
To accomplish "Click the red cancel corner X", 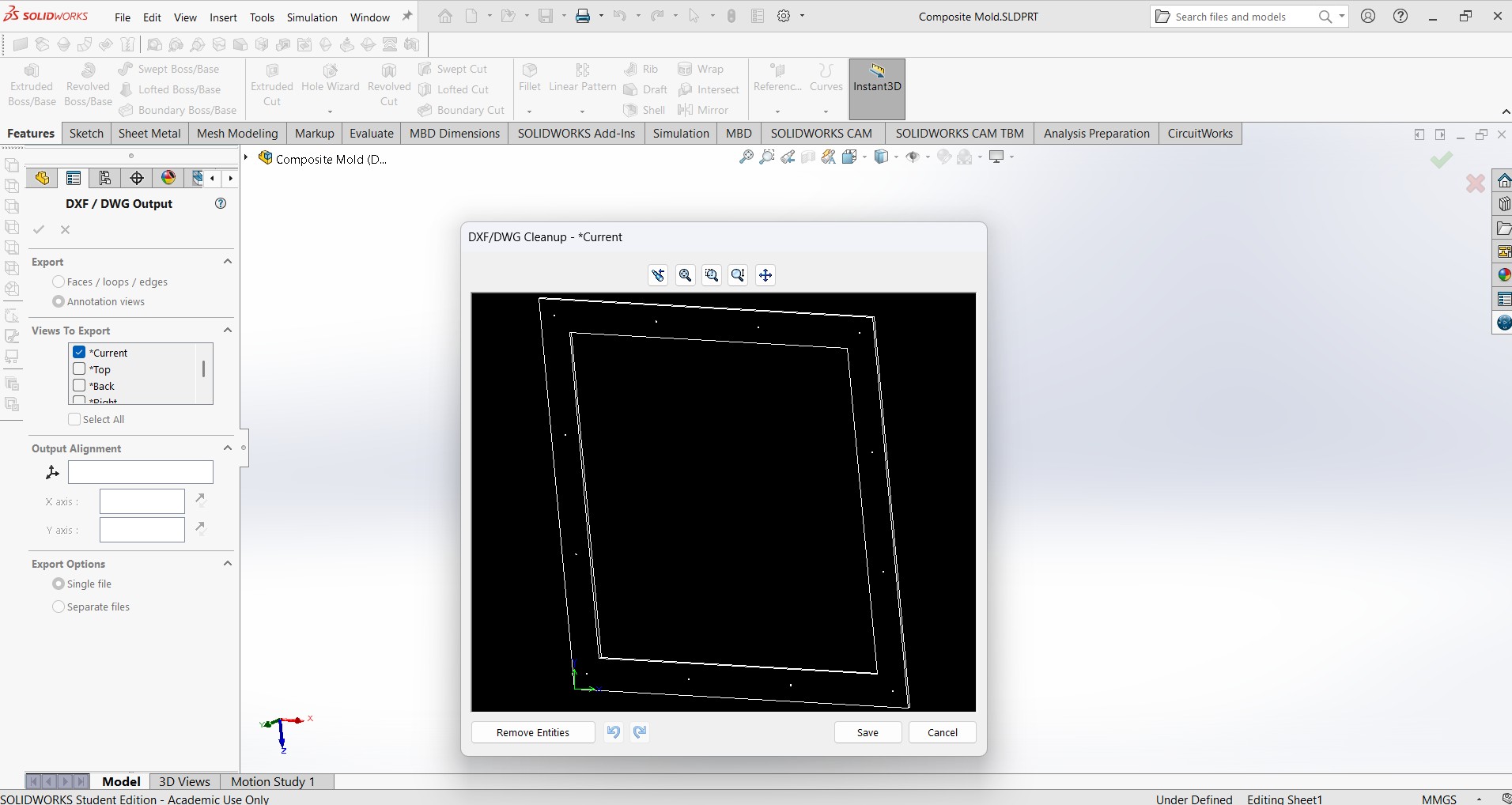I will (1475, 183).
